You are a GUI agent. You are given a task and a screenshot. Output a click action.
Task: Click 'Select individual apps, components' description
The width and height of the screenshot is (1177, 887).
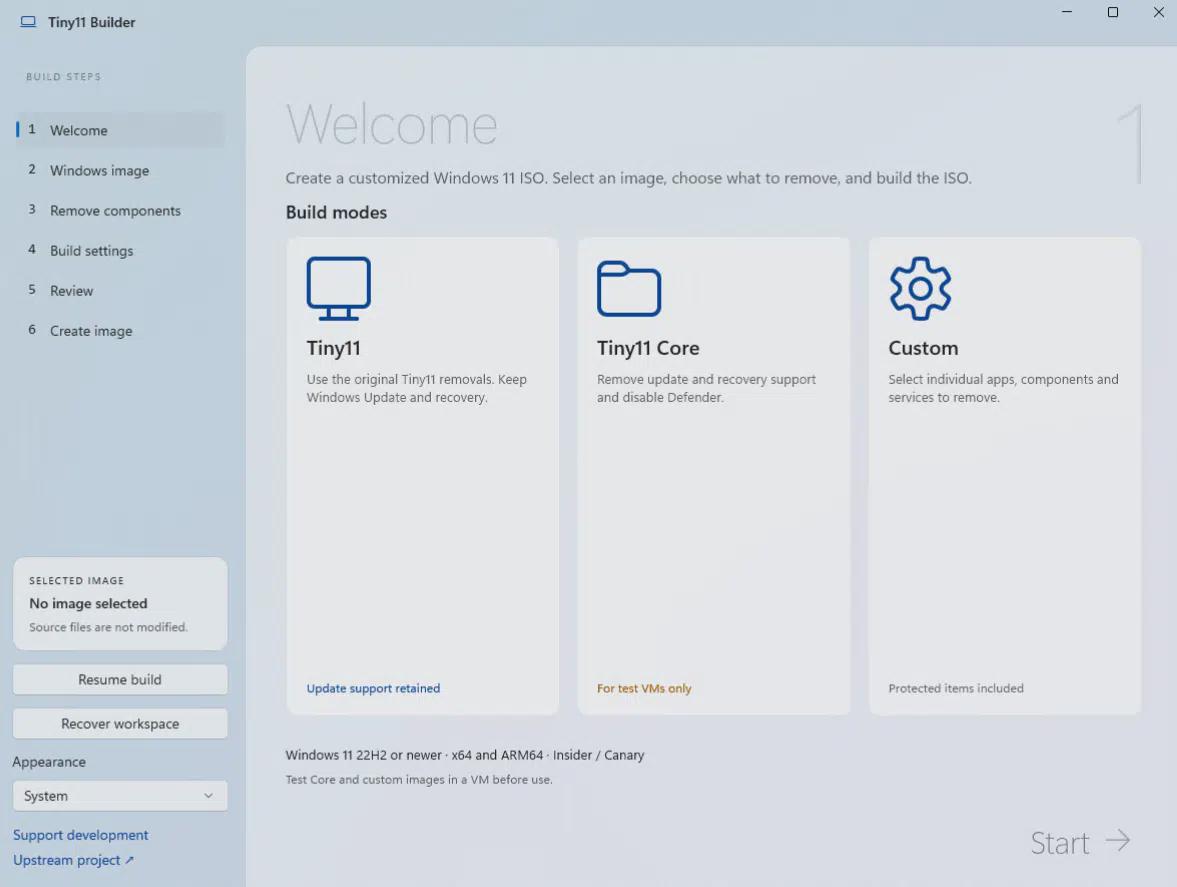point(1004,388)
